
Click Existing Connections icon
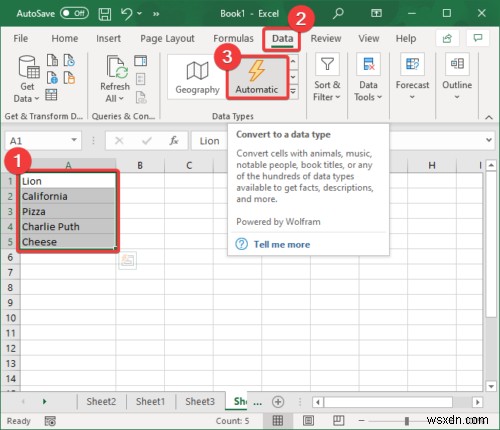point(69,78)
